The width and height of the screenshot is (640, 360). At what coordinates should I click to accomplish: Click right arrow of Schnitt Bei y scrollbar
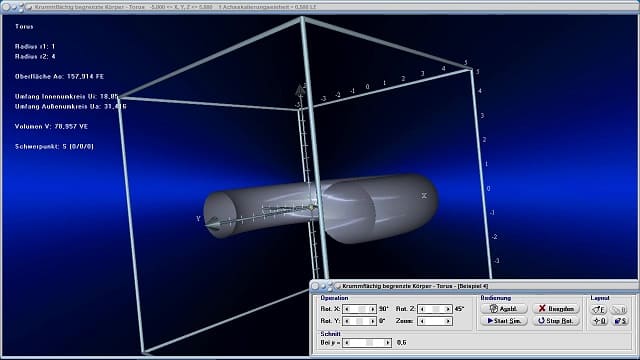pyautogui.click(x=387, y=342)
